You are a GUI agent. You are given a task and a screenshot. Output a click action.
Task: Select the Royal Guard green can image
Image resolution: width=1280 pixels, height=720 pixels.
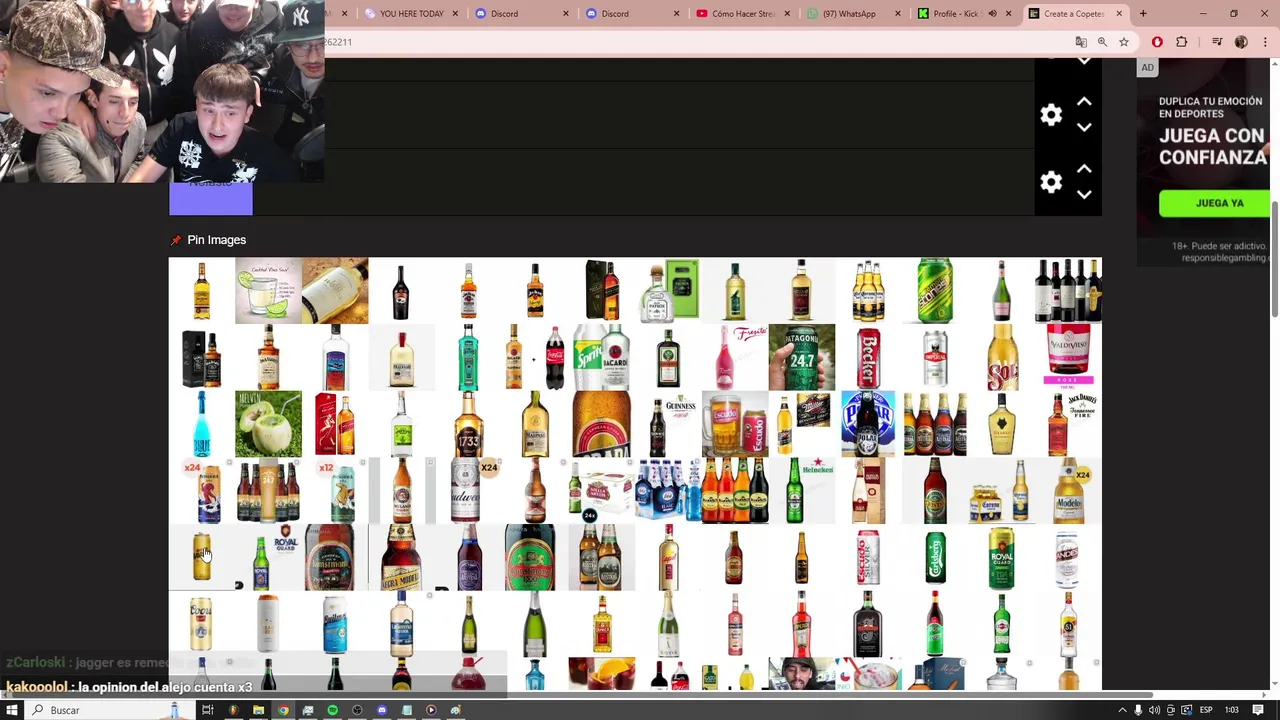[x=1001, y=558]
